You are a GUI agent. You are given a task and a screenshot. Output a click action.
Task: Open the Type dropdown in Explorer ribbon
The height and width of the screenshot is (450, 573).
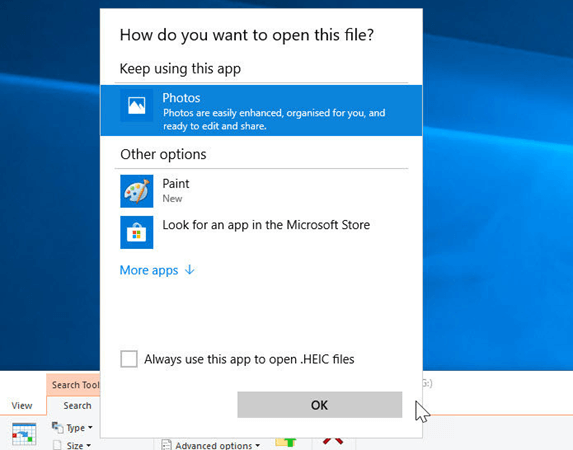tap(72, 427)
